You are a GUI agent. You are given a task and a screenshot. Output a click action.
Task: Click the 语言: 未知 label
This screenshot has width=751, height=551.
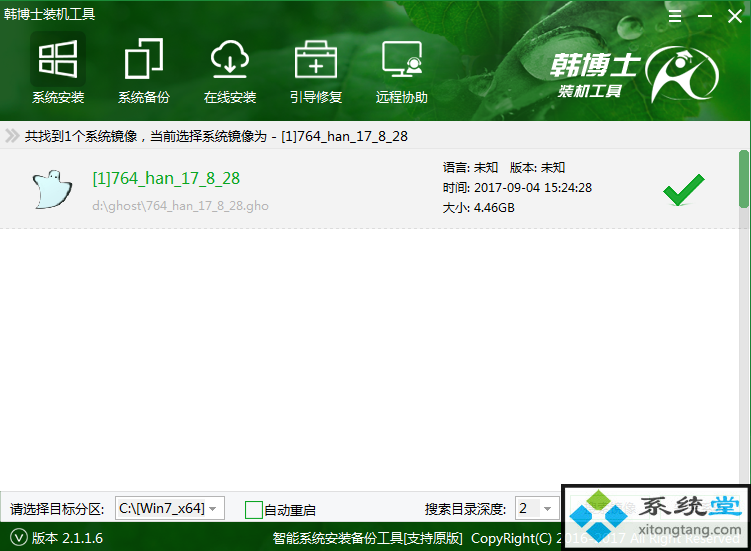pos(470,168)
